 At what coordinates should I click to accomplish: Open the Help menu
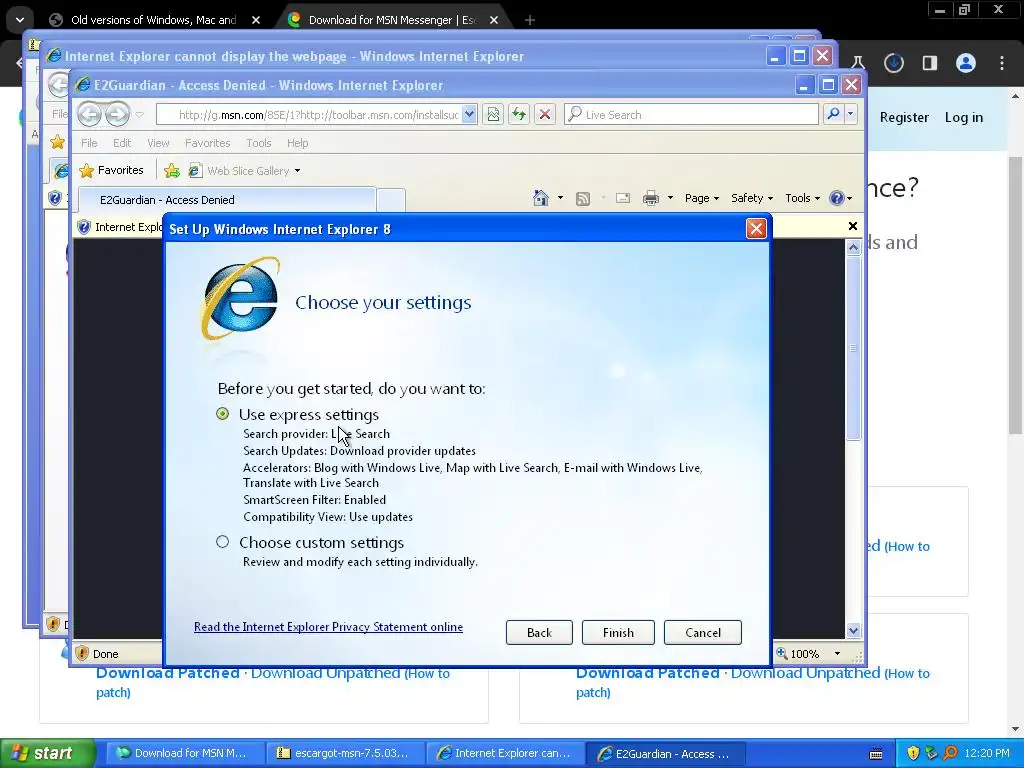coord(297,143)
